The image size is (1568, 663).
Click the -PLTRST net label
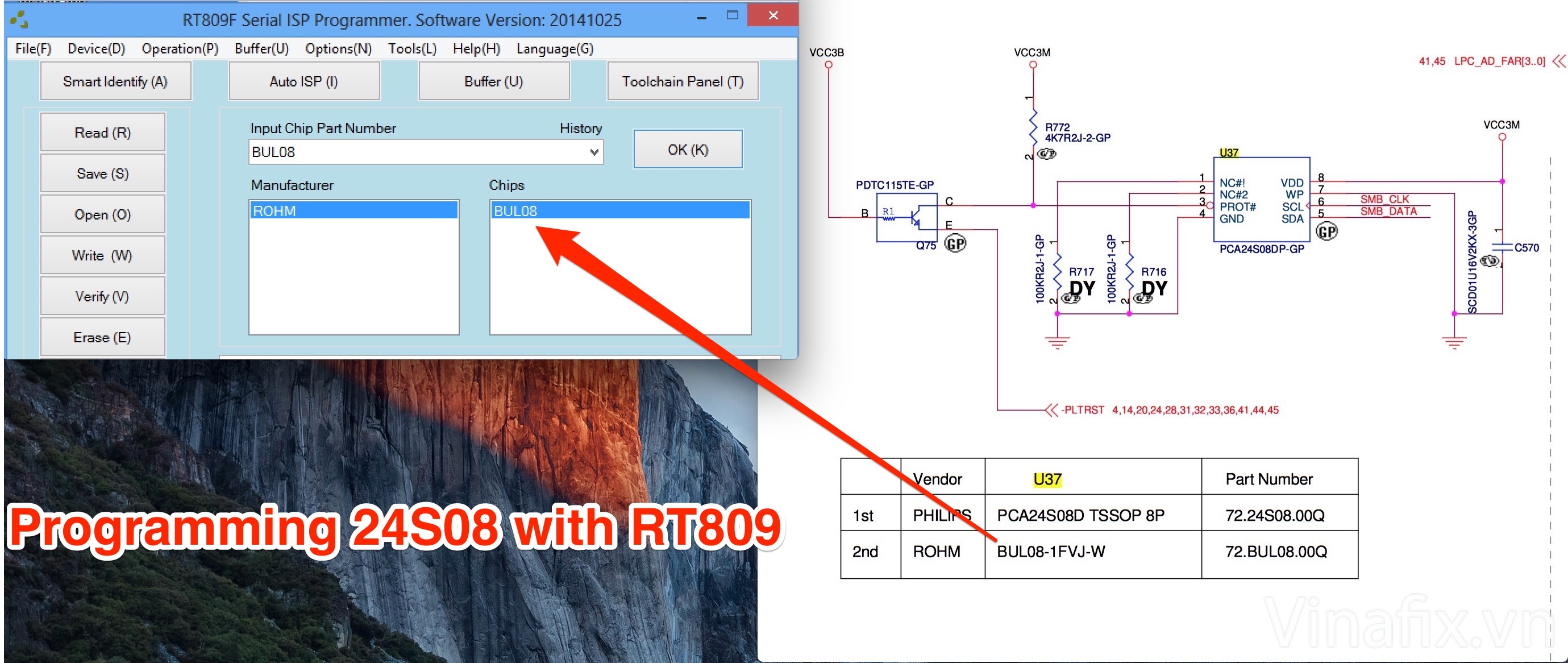point(1082,410)
